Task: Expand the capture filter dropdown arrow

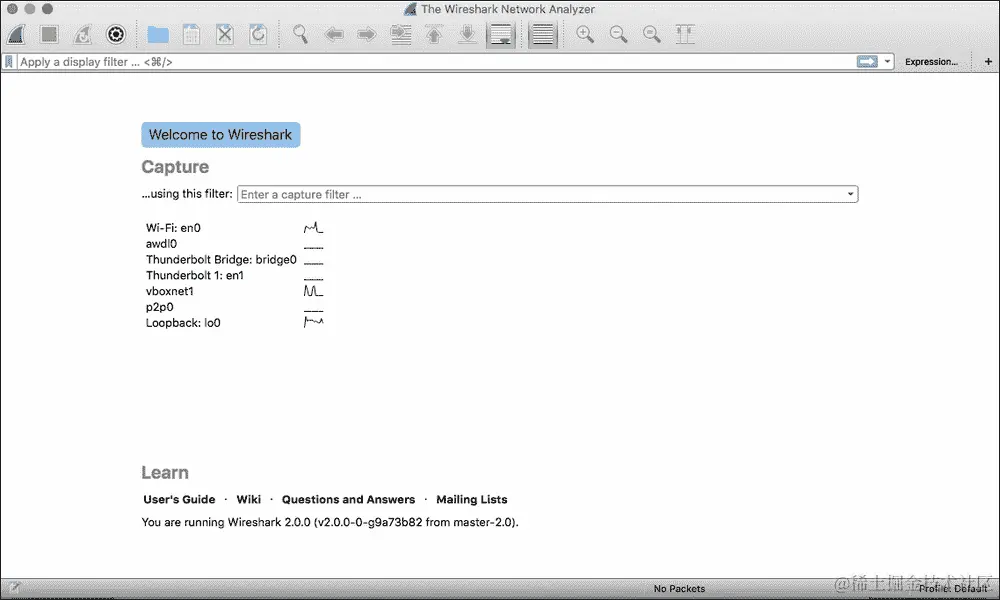Action: tap(850, 194)
